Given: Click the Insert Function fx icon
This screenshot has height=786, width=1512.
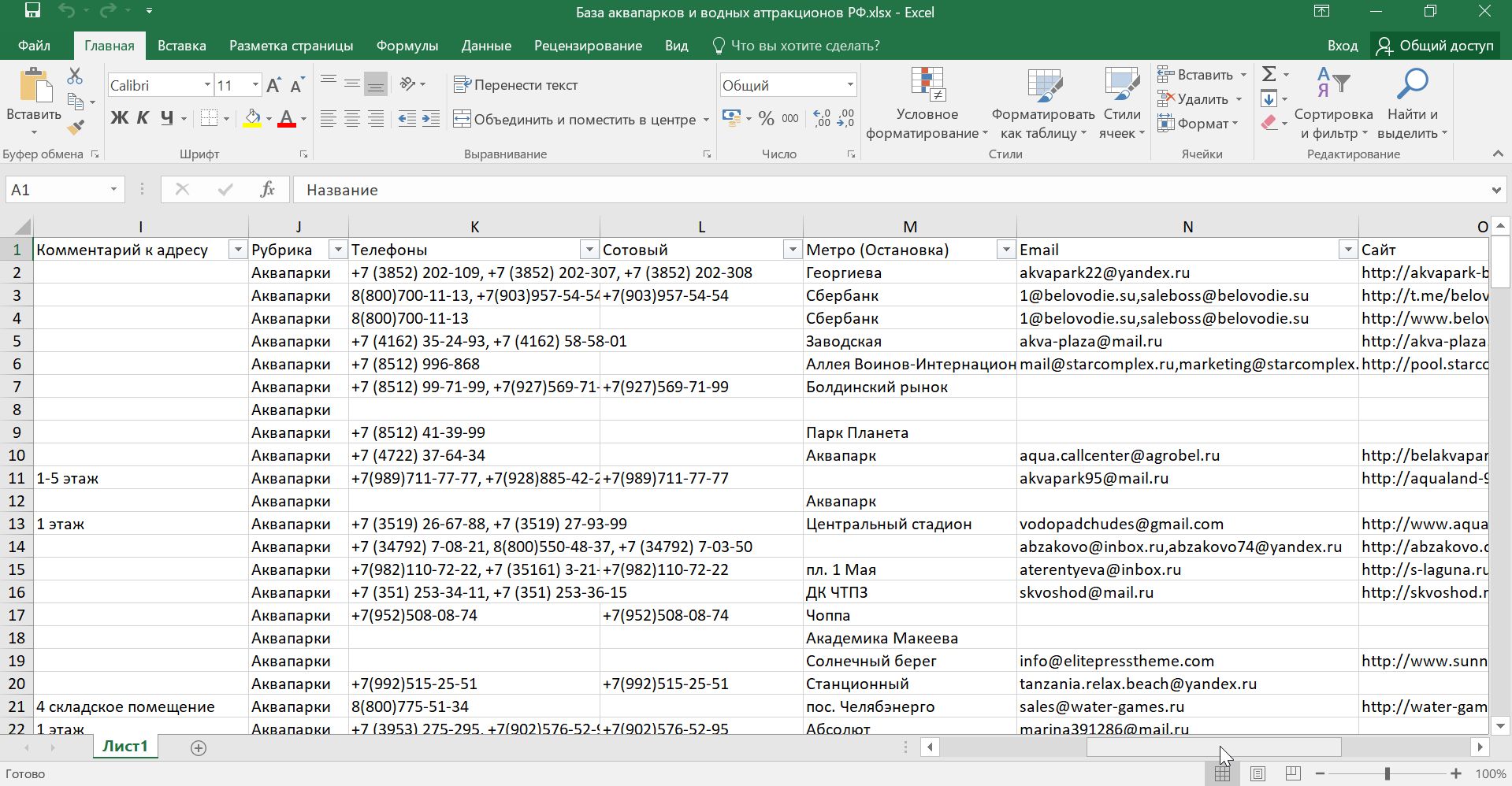Looking at the screenshot, I should pos(267,190).
